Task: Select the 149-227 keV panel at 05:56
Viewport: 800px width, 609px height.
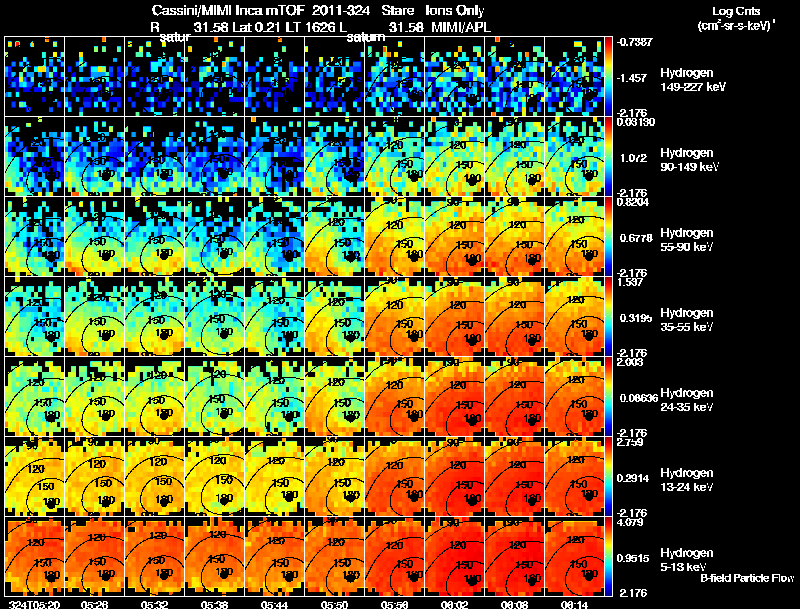Action: (395, 76)
